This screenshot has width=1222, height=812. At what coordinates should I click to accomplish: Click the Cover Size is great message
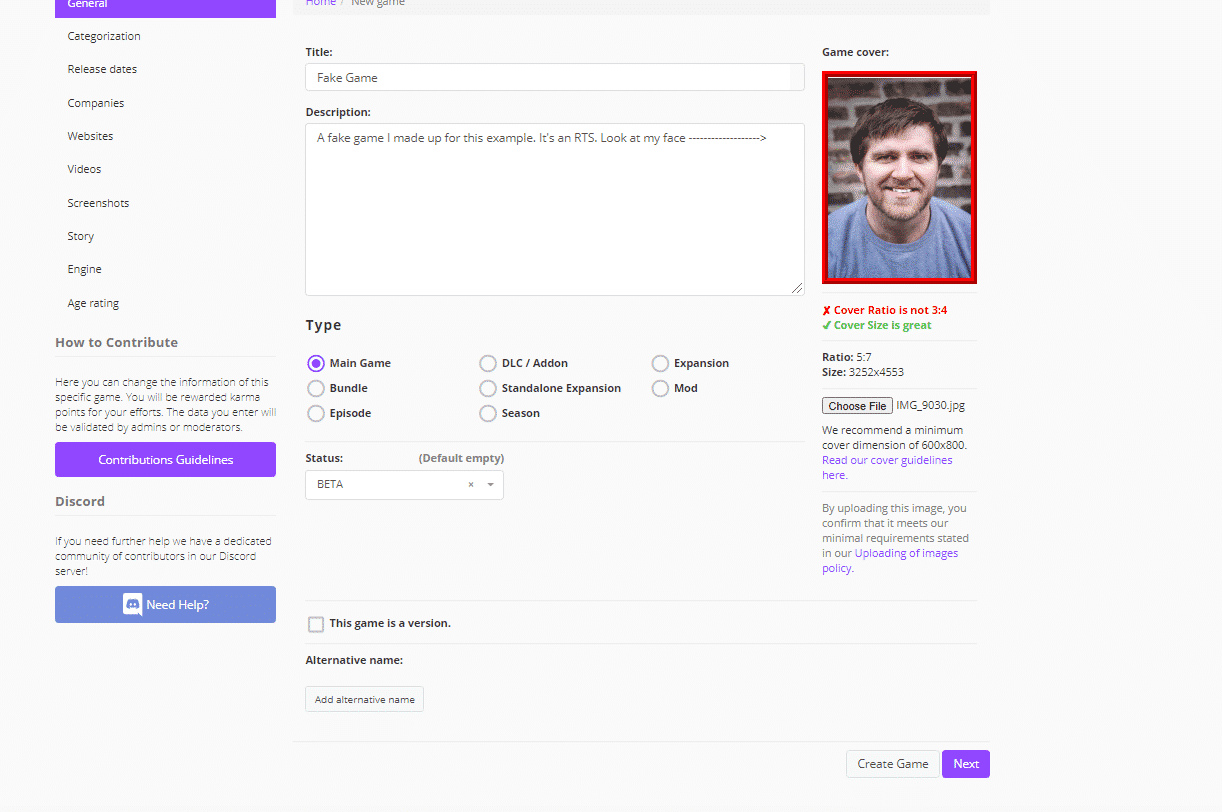point(876,325)
